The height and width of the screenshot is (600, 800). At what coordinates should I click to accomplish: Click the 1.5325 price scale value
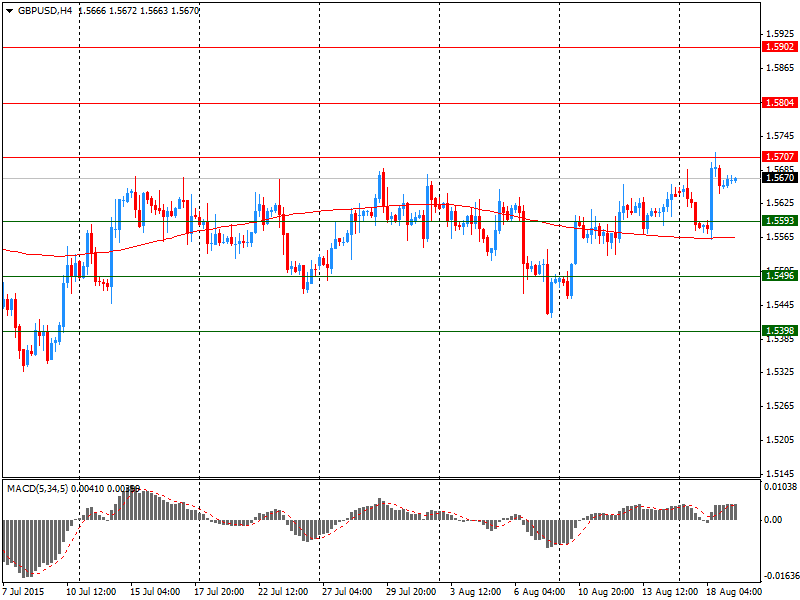pyautogui.click(x=780, y=372)
